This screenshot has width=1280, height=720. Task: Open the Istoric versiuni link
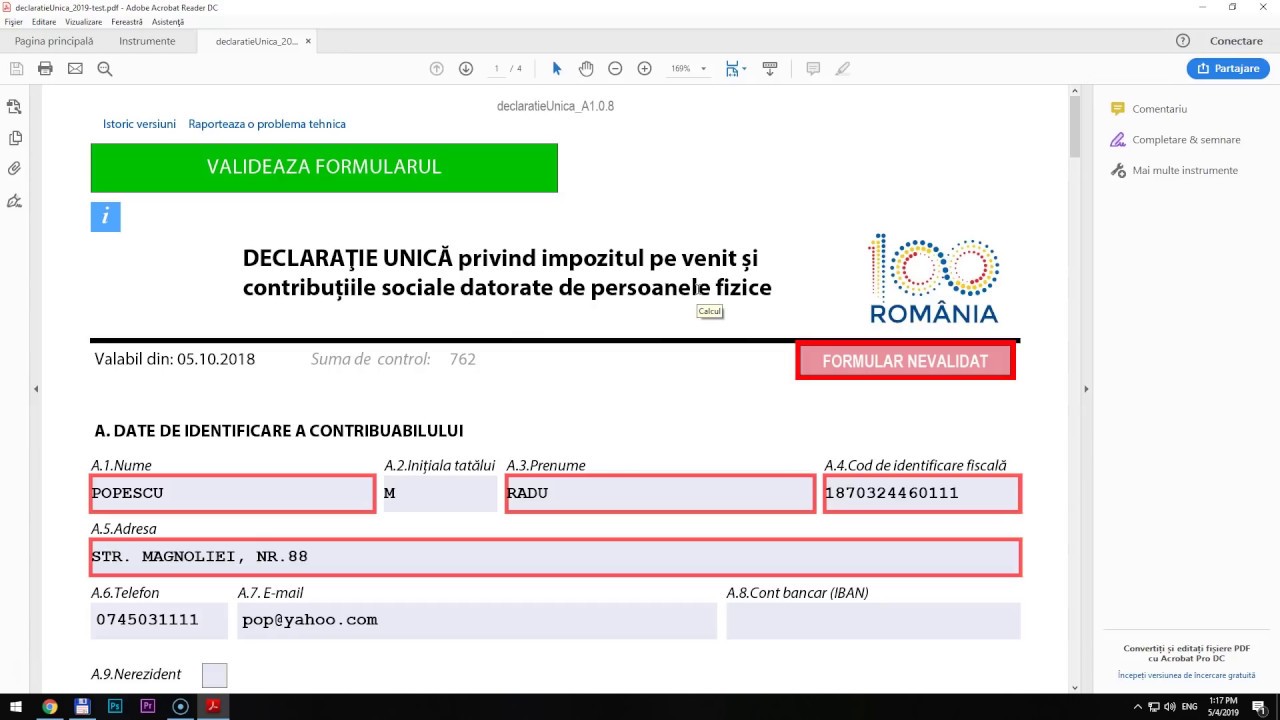139,124
